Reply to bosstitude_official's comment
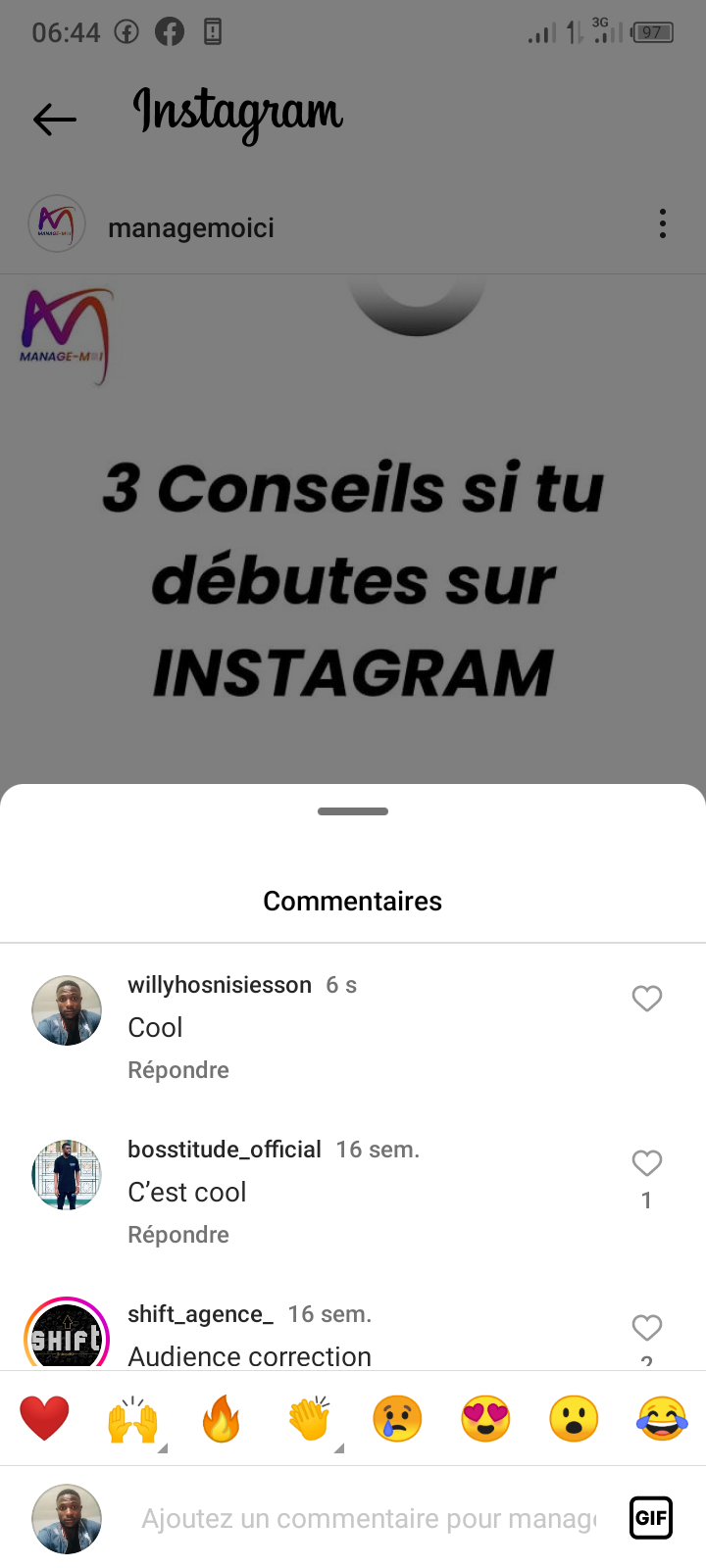Image resolution: width=706 pixels, height=1568 pixels. pos(178,1235)
